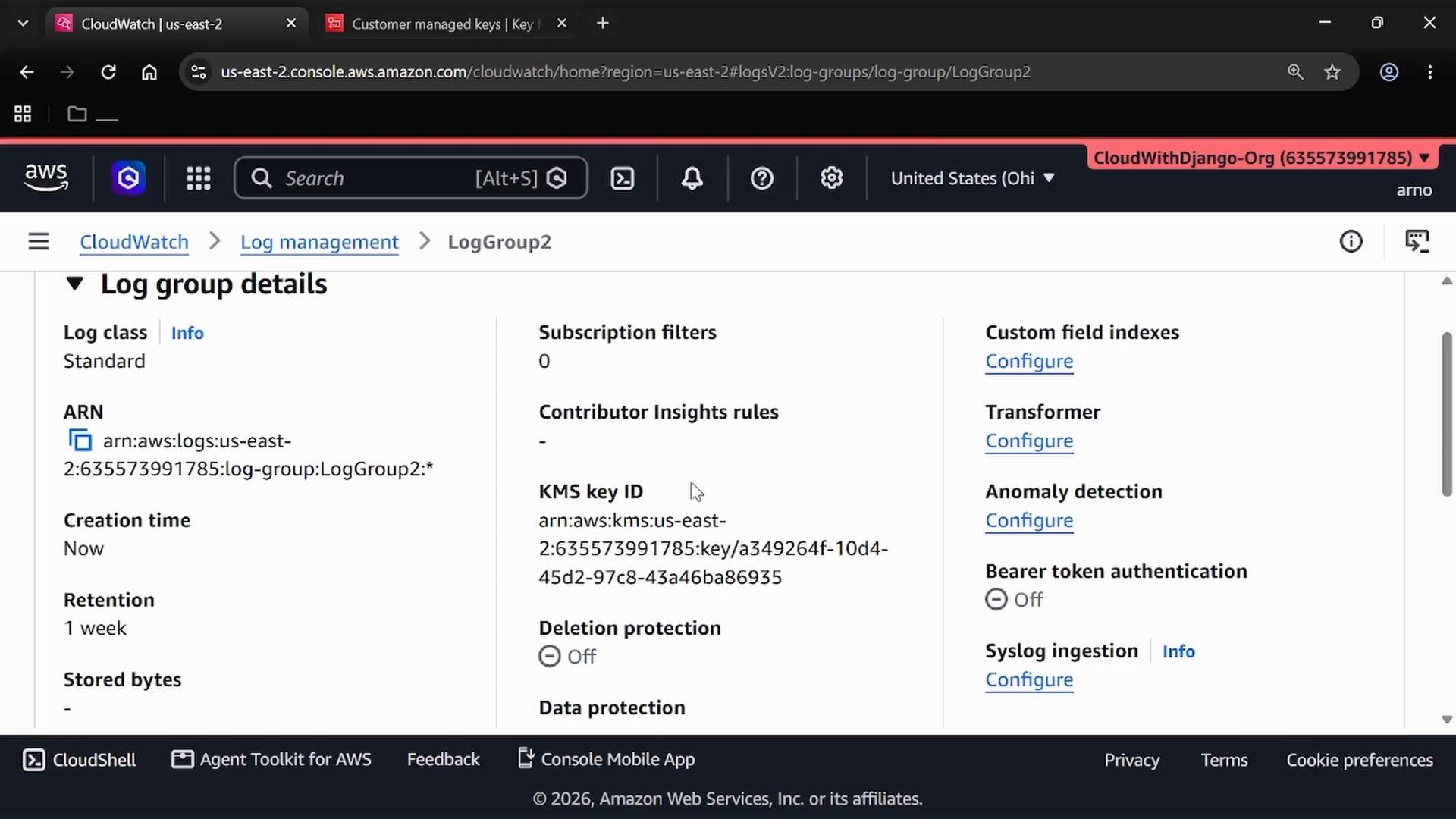
Task: Open a new browser tab
Action: click(x=603, y=24)
